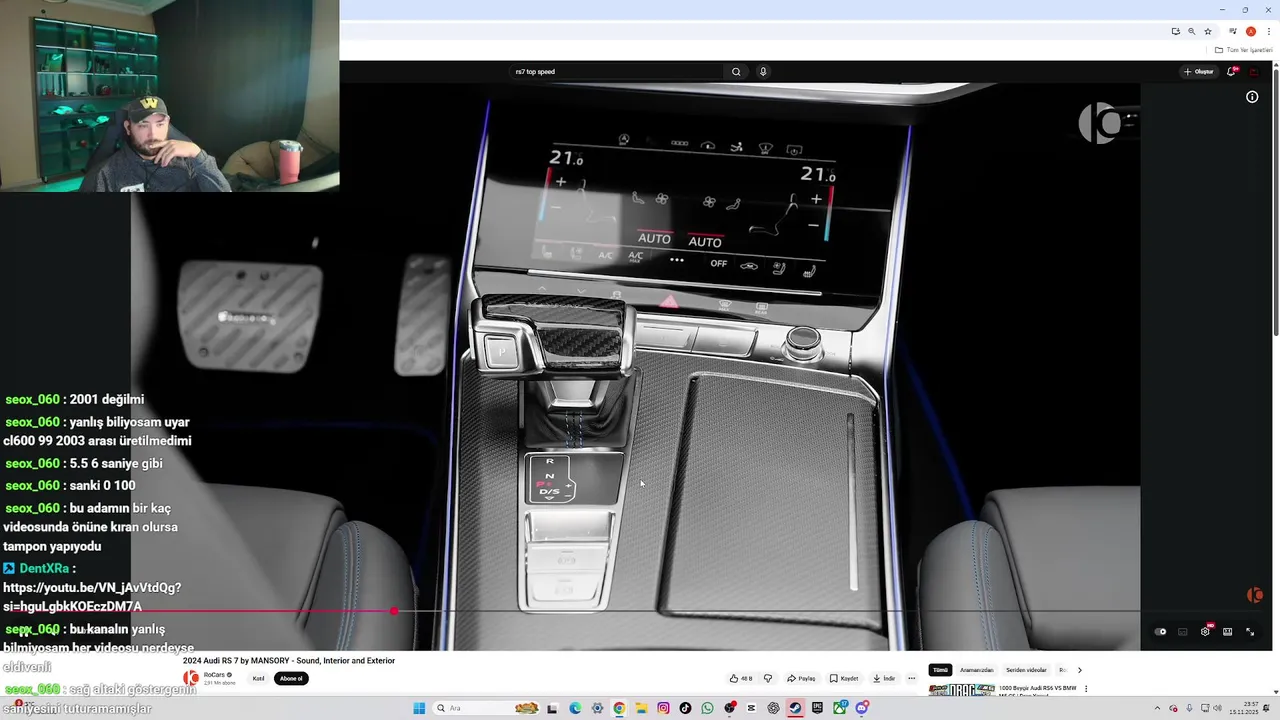Viewport: 1280px width, 720px height.
Task: Open the Chrome profile avatar
Action: tap(1250, 31)
